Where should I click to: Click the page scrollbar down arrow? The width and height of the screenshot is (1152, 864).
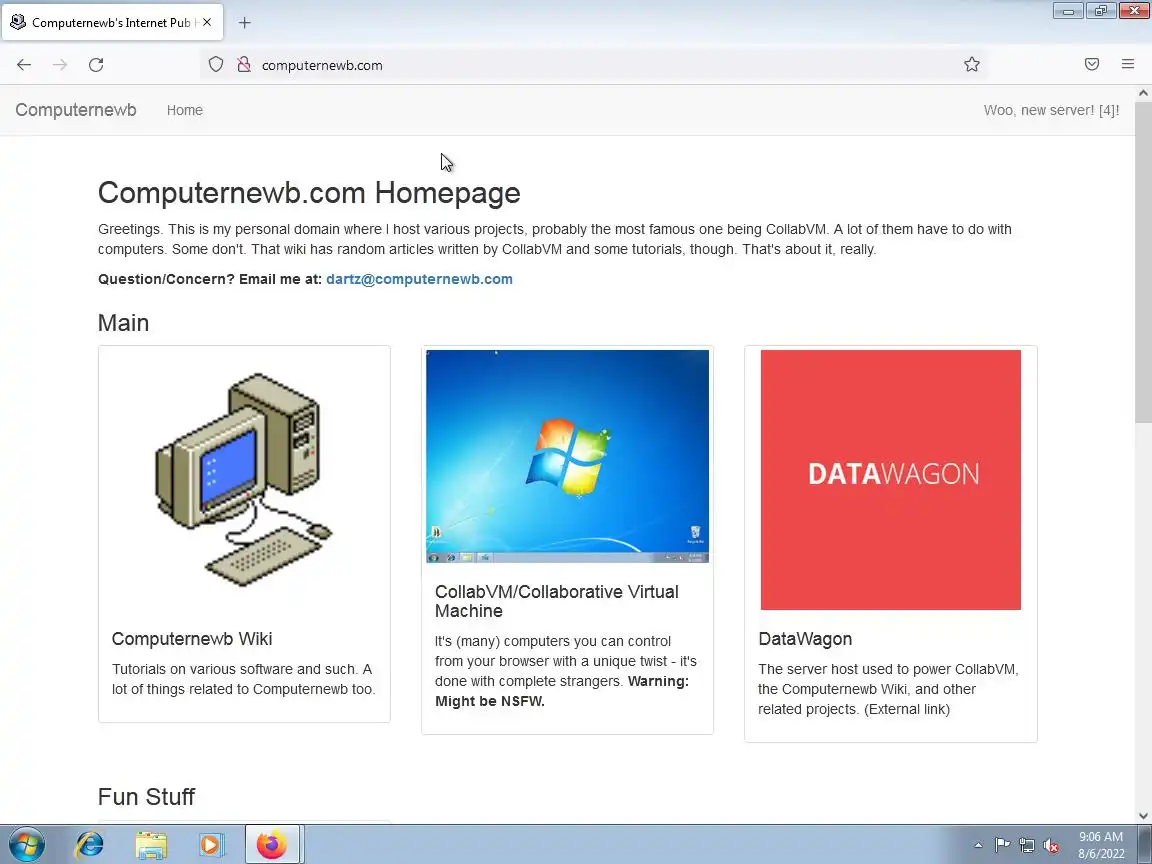[x=1143, y=816]
